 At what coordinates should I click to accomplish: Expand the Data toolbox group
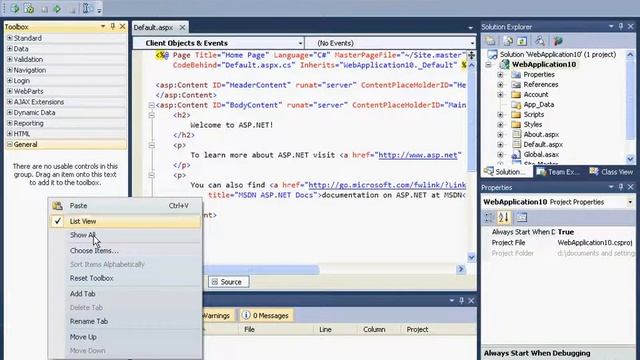coord(10,49)
